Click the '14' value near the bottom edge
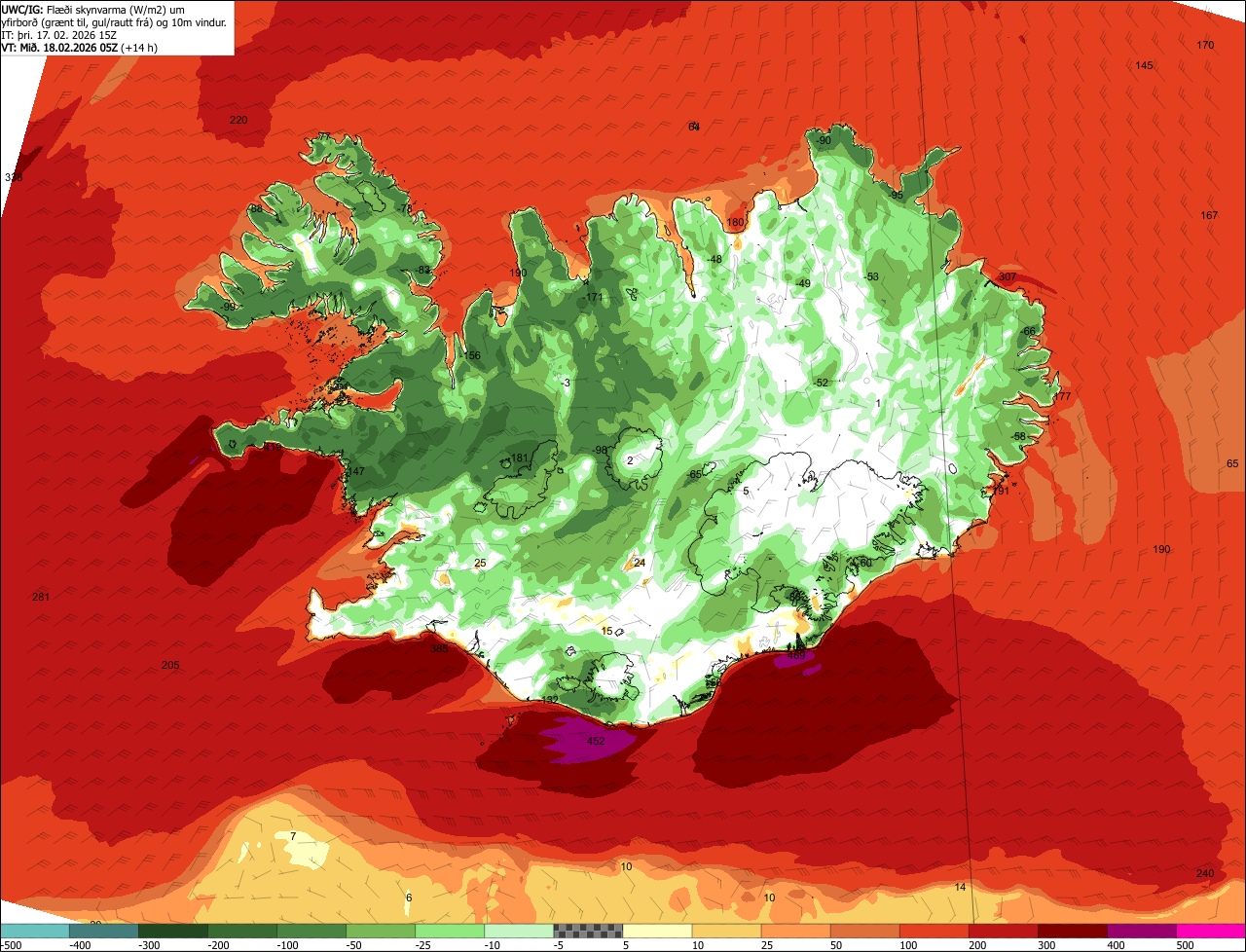 960,887
